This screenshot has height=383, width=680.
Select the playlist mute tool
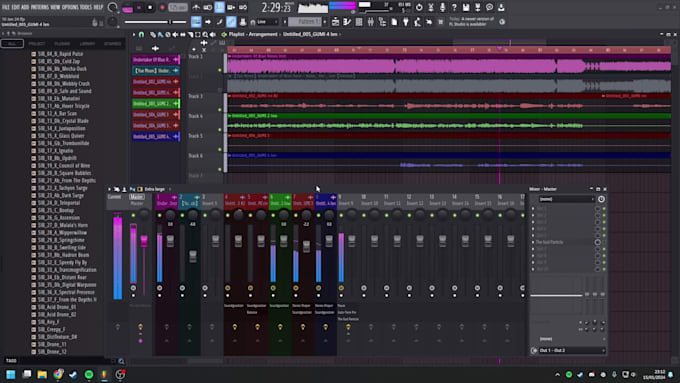[x=175, y=35]
